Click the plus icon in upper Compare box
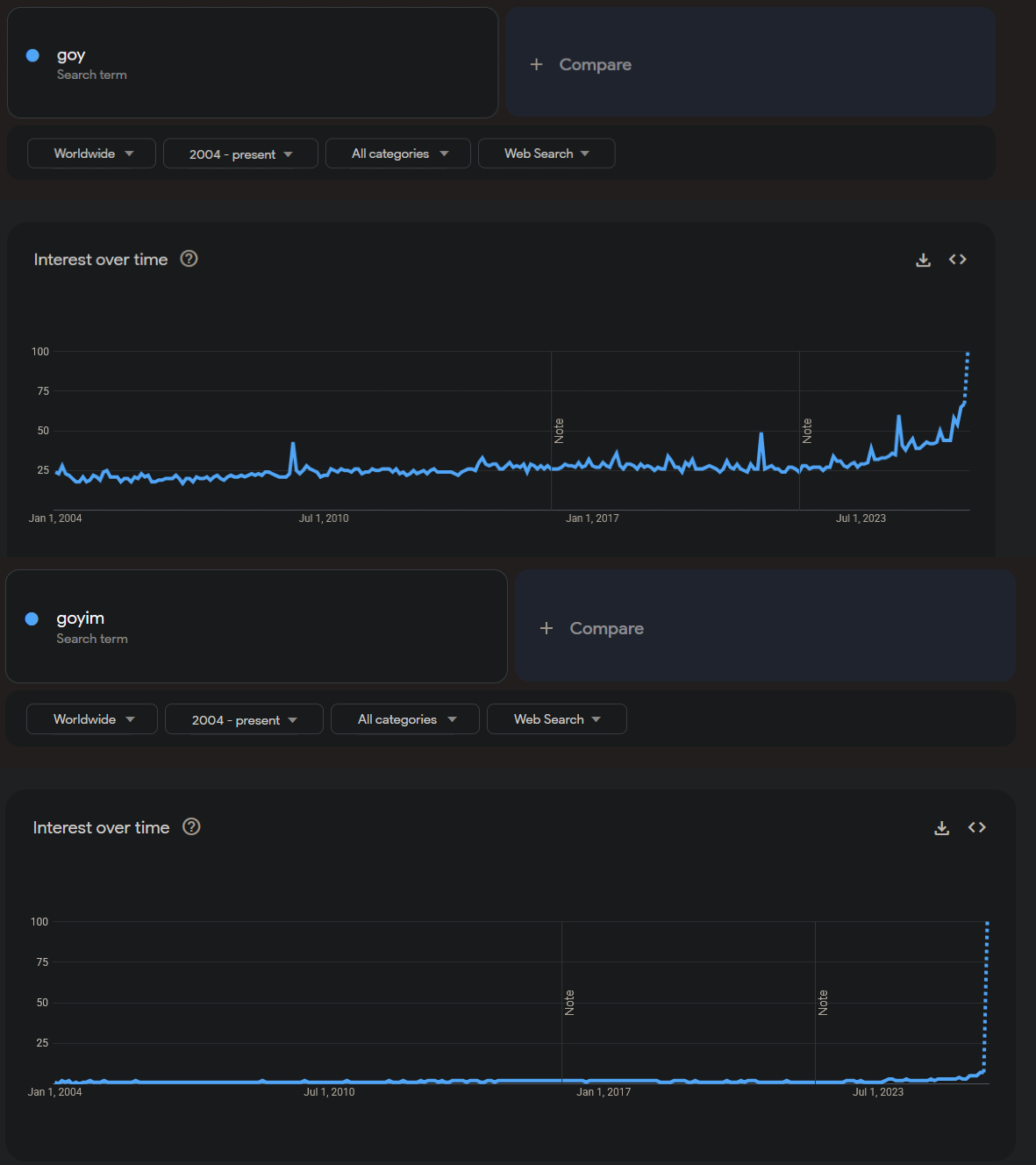Viewport: 1036px width, 1165px height. 537,64
